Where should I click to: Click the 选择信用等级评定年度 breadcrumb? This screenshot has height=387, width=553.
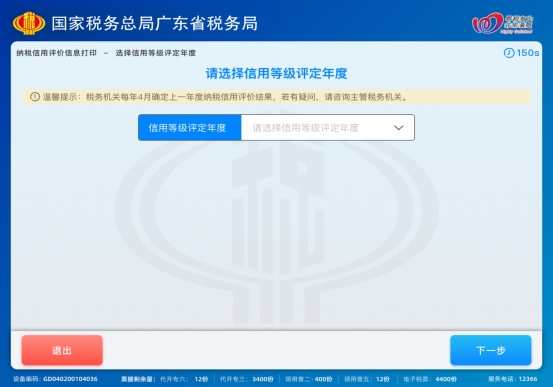(x=156, y=53)
